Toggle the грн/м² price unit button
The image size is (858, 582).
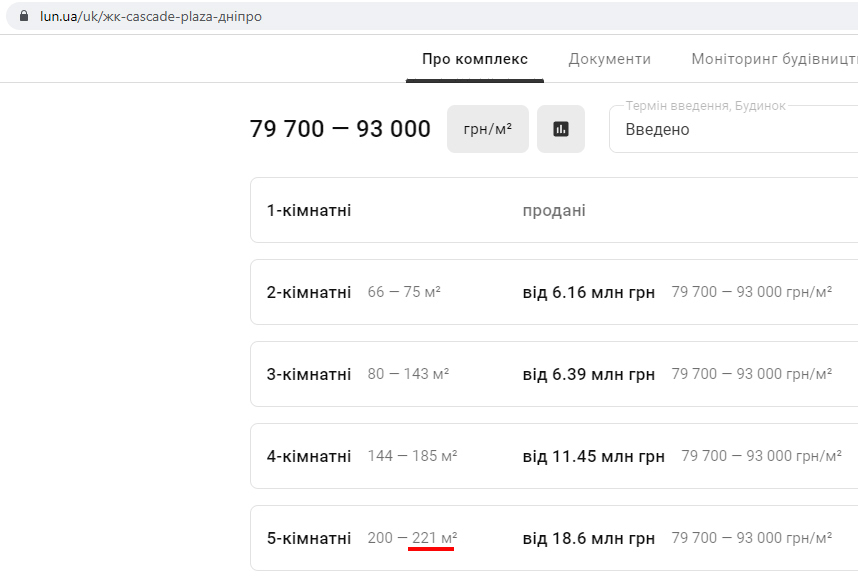coord(488,129)
